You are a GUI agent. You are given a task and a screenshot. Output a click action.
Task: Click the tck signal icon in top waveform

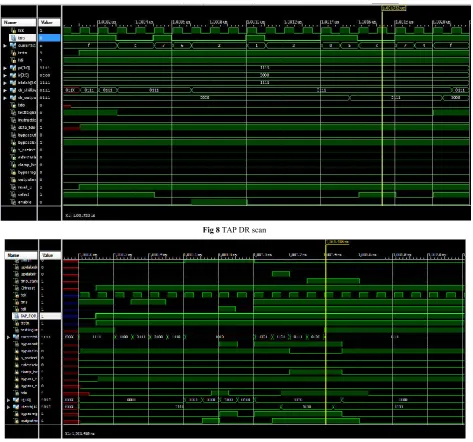click(x=13, y=30)
